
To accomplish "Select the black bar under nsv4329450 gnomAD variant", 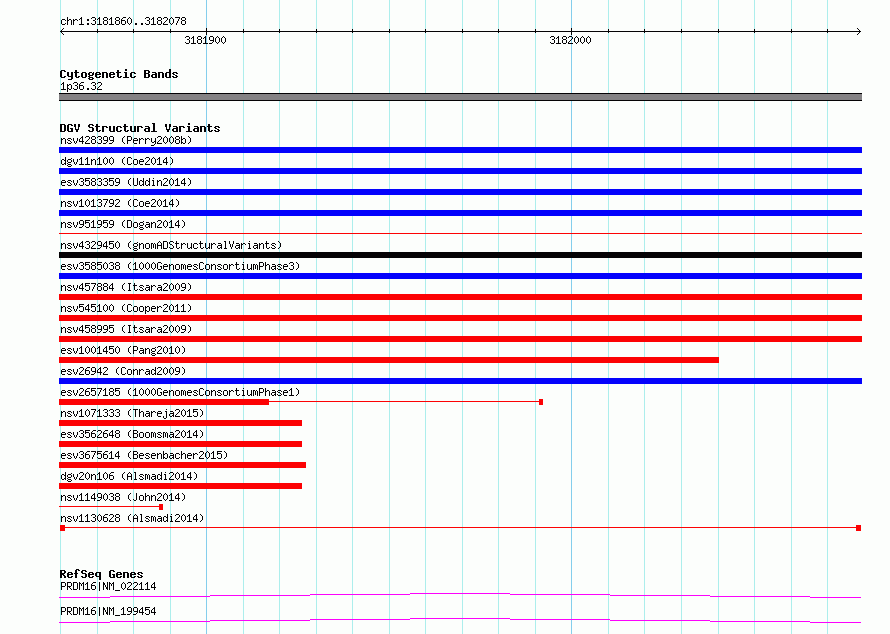I will pyautogui.click(x=460, y=255).
